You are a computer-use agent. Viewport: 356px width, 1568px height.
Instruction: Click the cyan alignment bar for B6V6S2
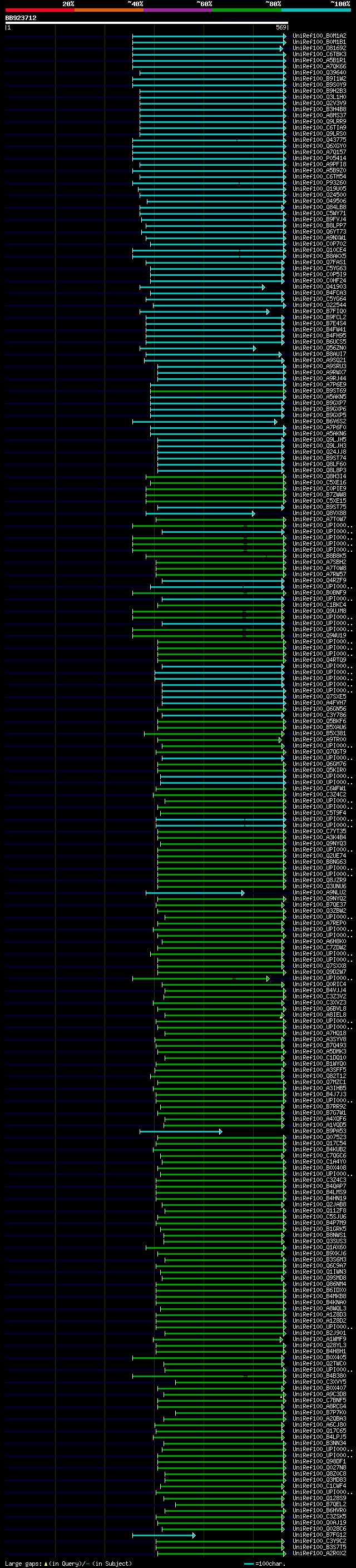(x=205, y=421)
